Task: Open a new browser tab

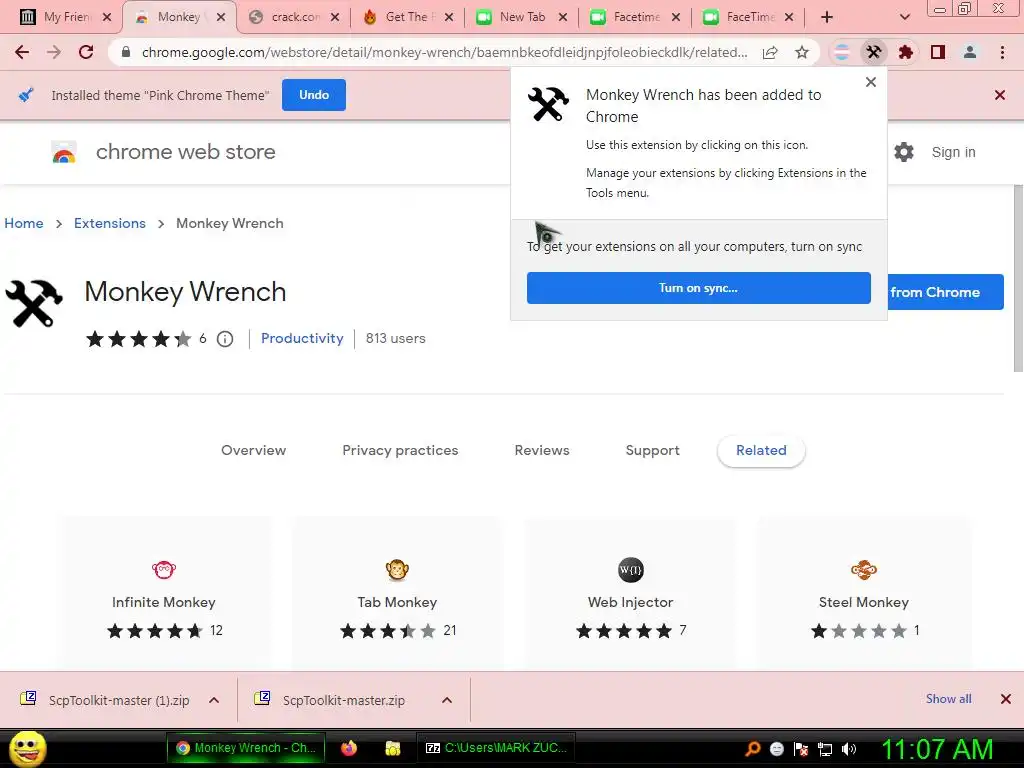Action: pyautogui.click(x=827, y=17)
